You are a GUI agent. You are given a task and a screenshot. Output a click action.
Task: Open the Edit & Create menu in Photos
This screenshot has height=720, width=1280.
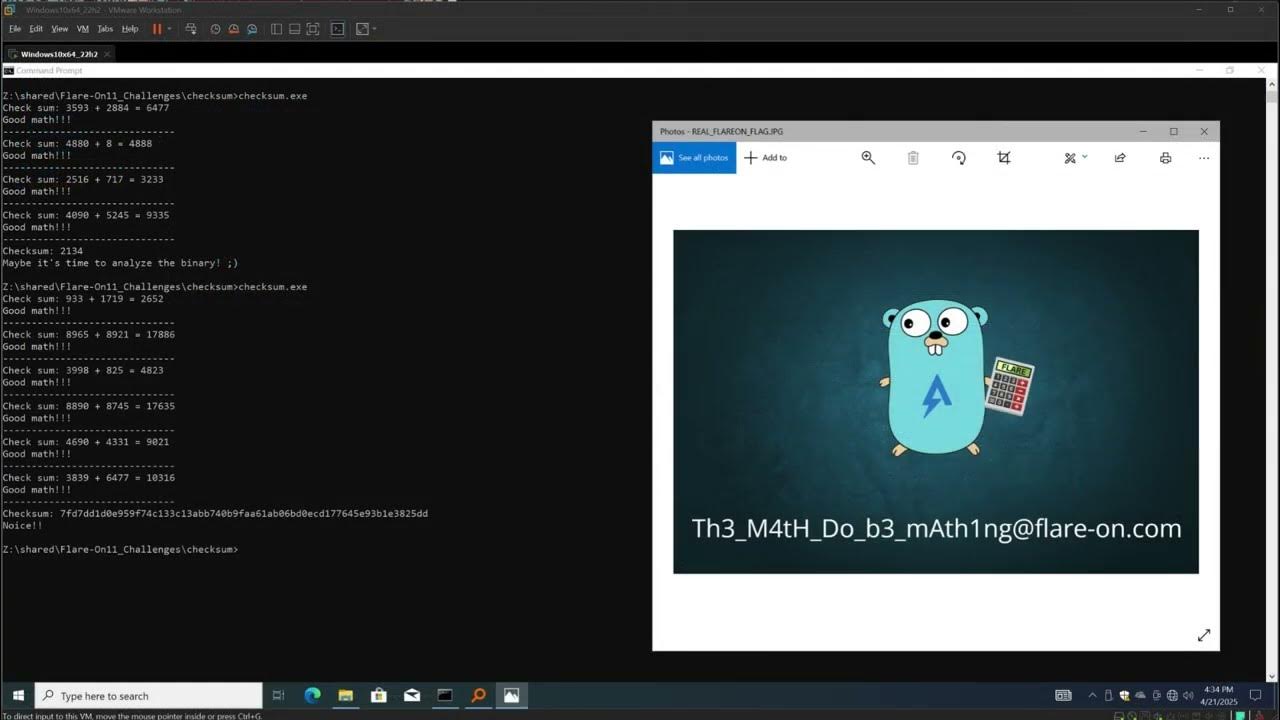pos(1075,158)
